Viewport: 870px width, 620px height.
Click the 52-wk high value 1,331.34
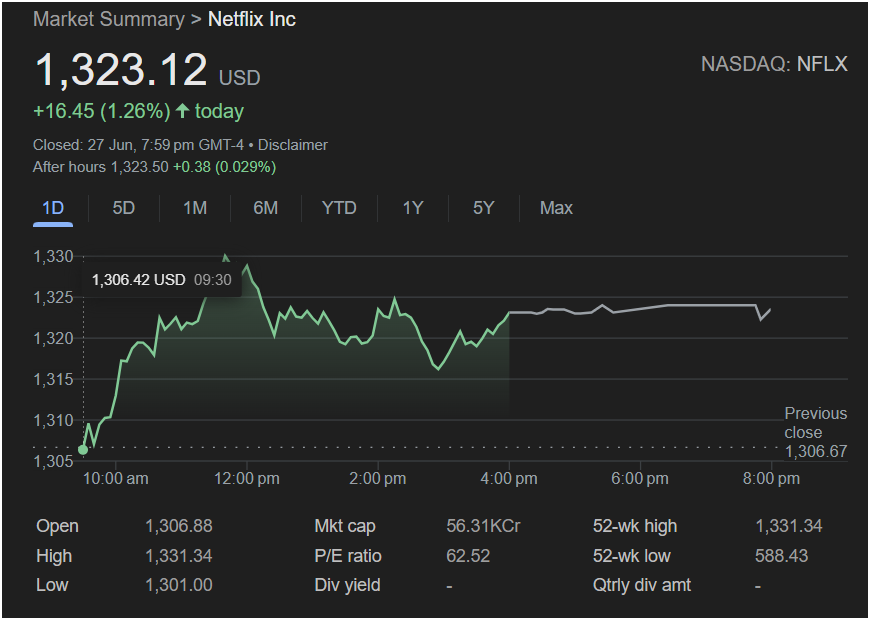click(x=788, y=526)
